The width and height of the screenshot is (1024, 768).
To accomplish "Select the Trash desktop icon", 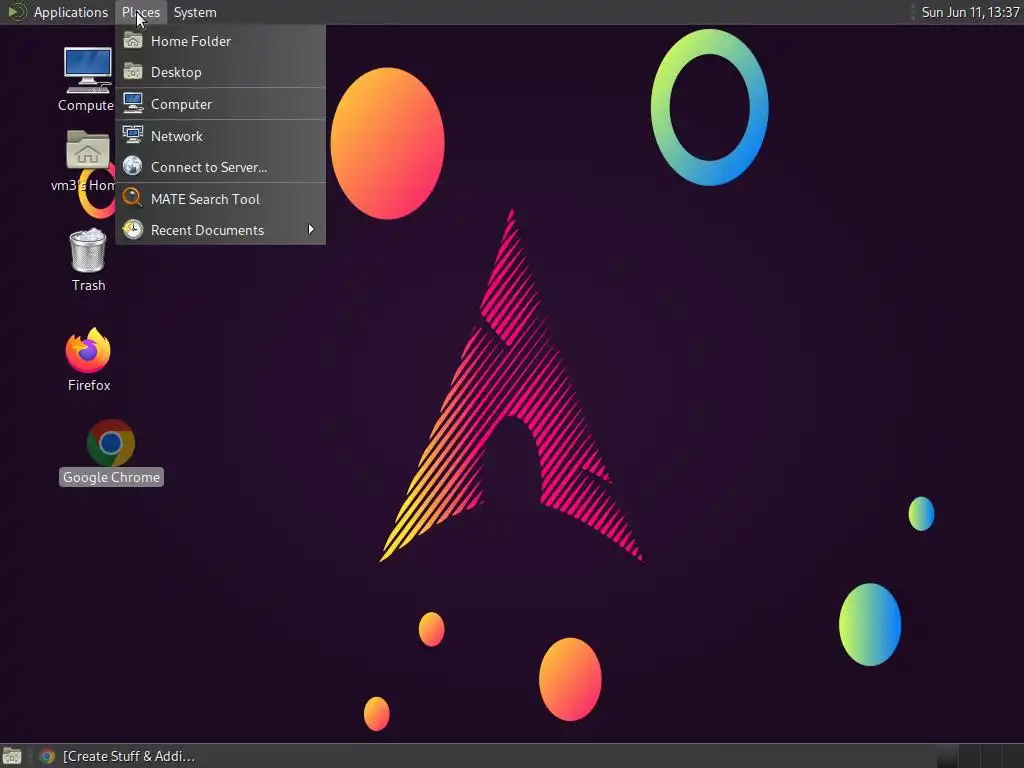I will [x=88, y=250].
